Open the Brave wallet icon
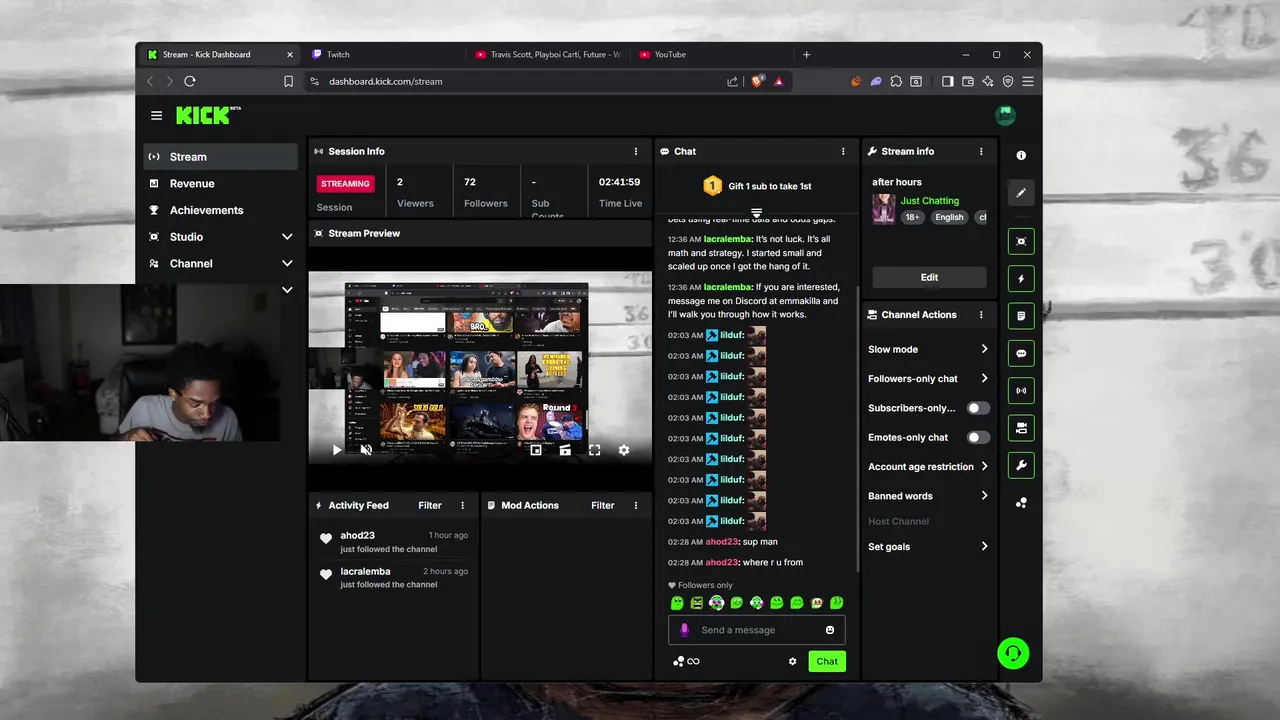The width and height of the screenshot is (1280, 720). point(968,81)
